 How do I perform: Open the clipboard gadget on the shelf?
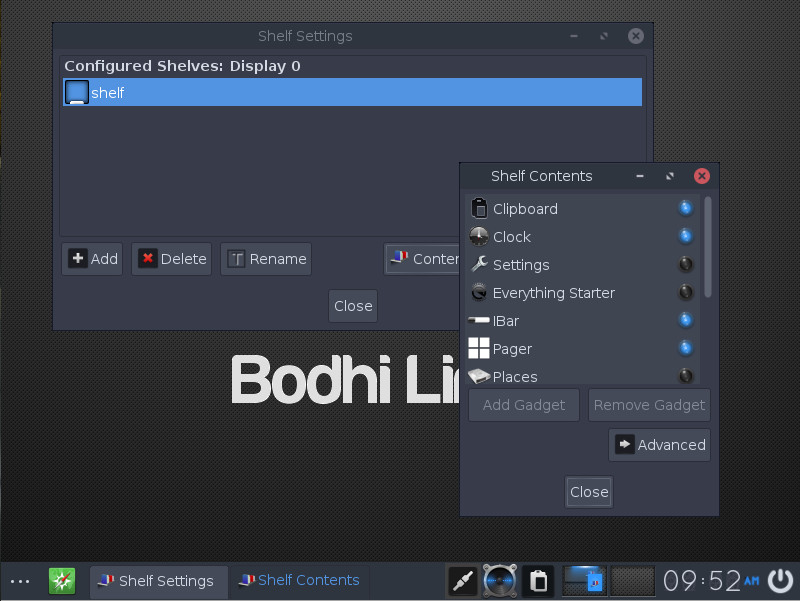[538, 581]
